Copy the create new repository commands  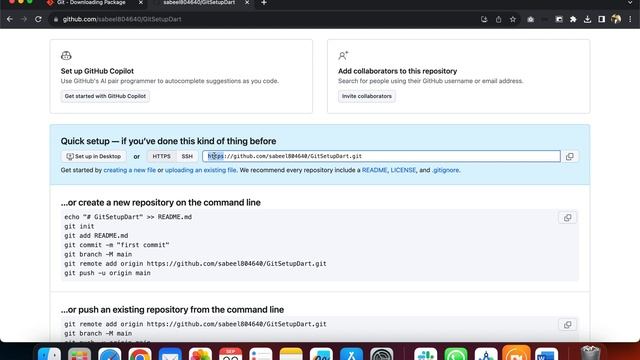point(567,218)
